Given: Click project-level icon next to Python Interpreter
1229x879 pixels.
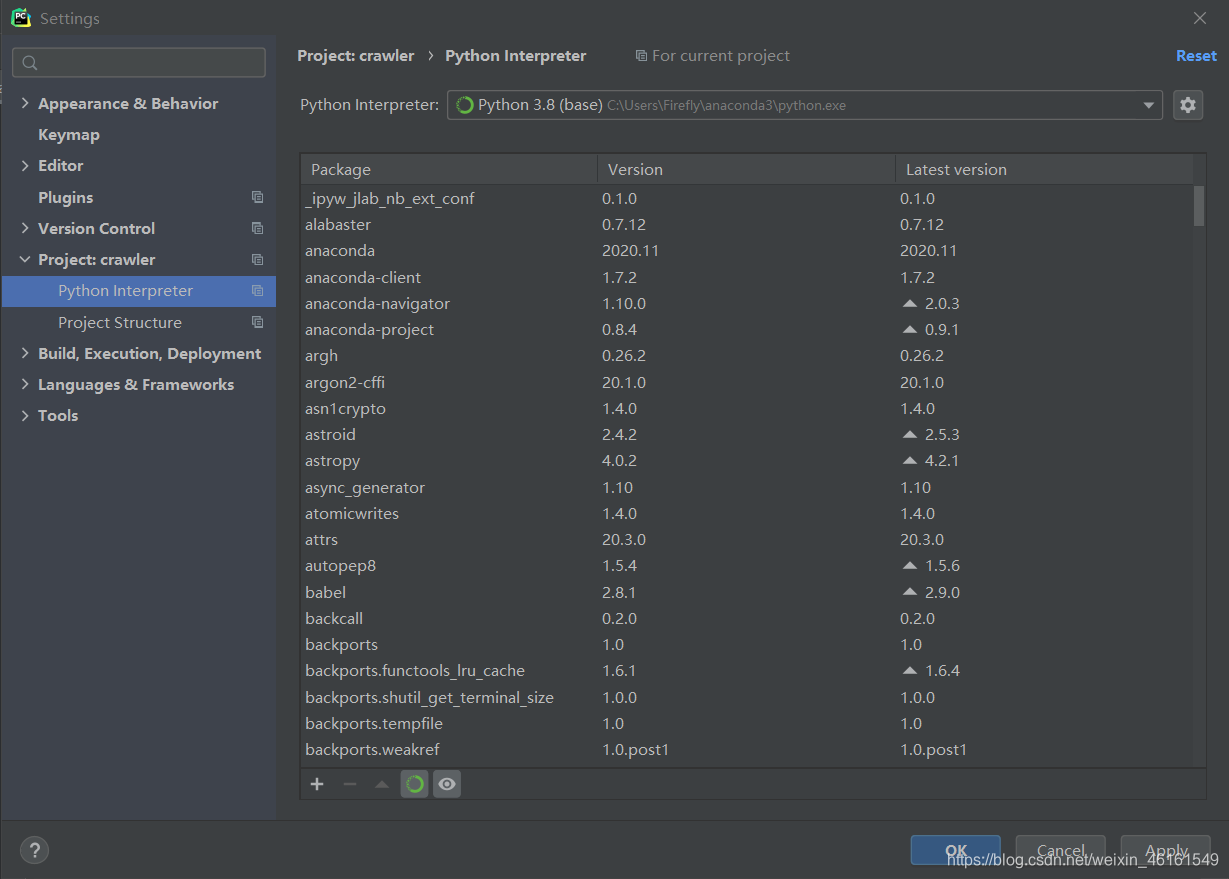Looking at the screenshot, I should (257, 291).
